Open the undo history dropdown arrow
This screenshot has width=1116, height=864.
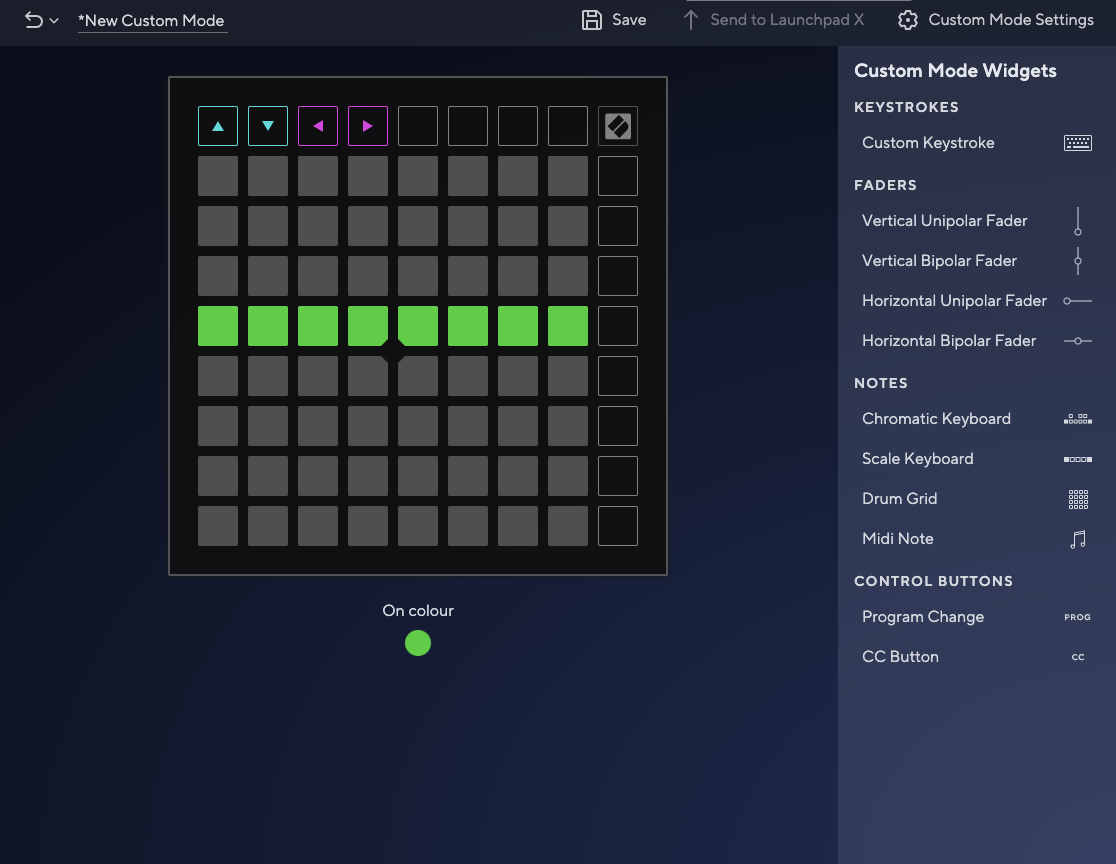click(x=54, y=21)
